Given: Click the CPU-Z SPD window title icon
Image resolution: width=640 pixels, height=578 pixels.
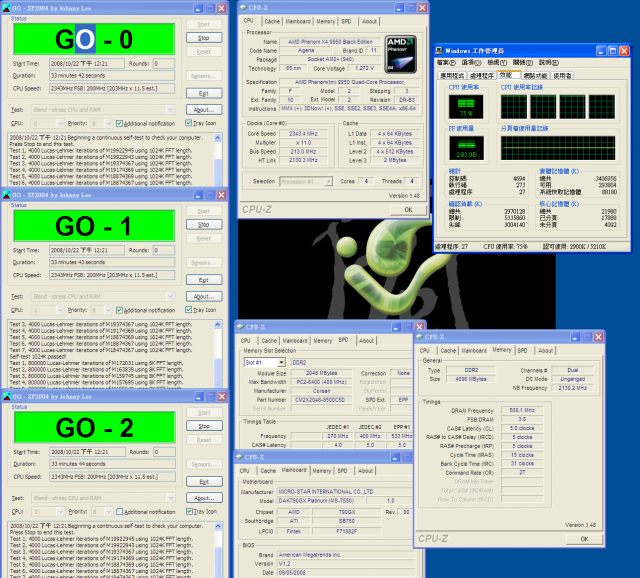Looking at the screenshot, I should [x=240, y=327].
